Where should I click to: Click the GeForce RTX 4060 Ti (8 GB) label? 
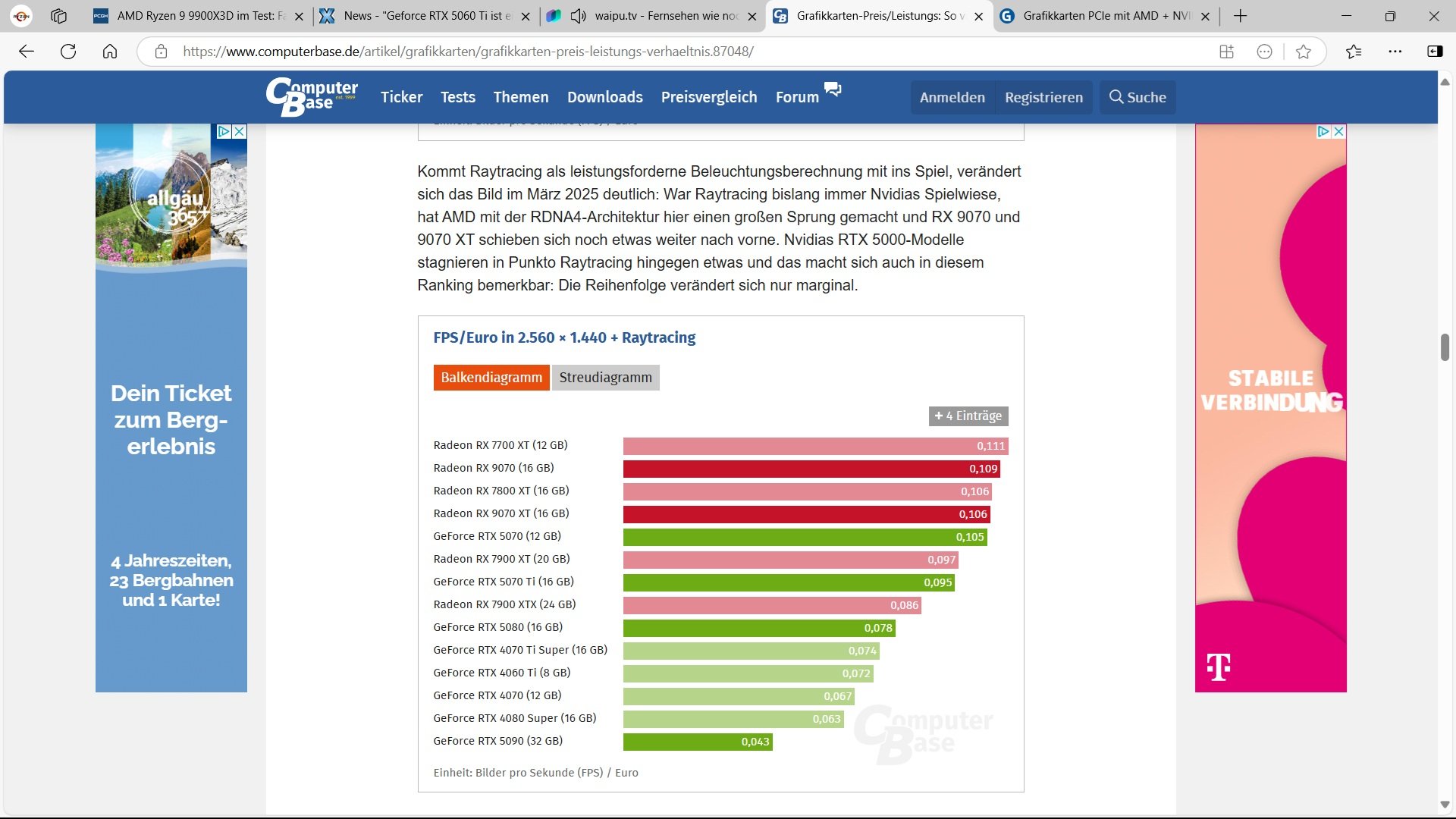pos(502,673)
